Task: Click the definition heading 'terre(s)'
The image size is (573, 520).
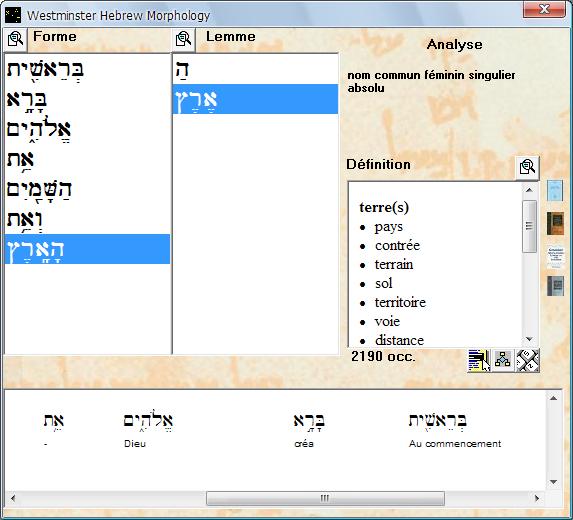Action: 384,207
